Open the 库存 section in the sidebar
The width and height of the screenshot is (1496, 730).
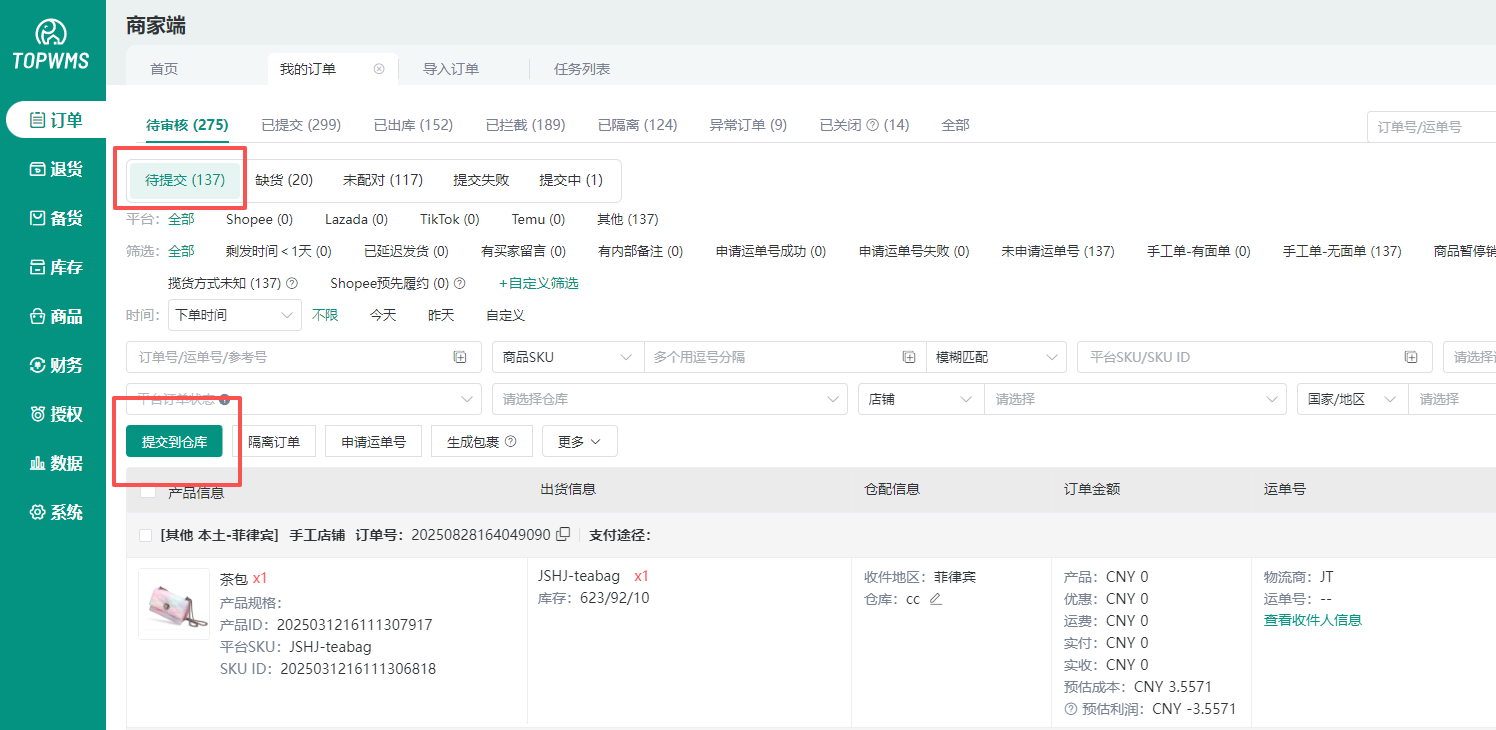[55, 266]
